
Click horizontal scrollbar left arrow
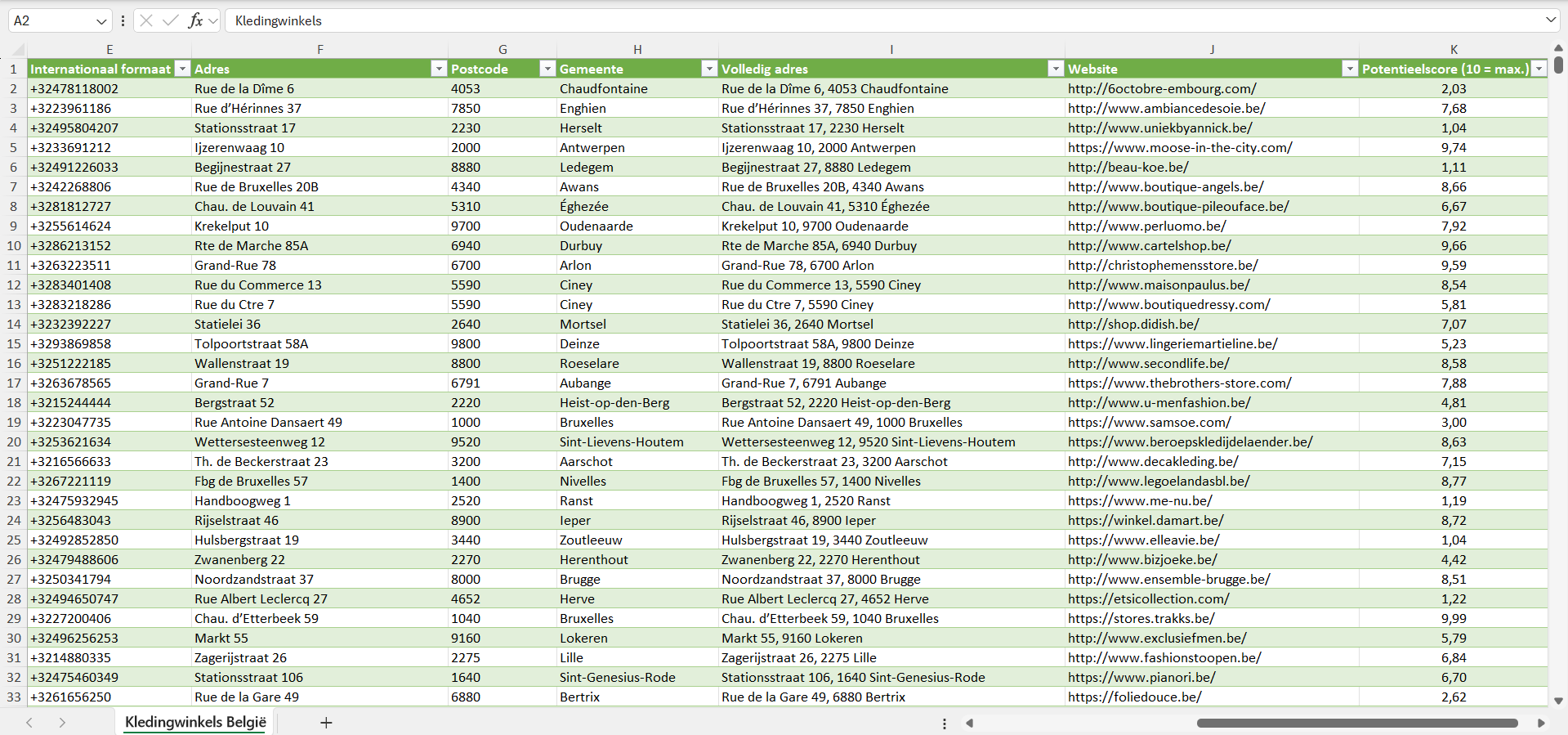970,723
